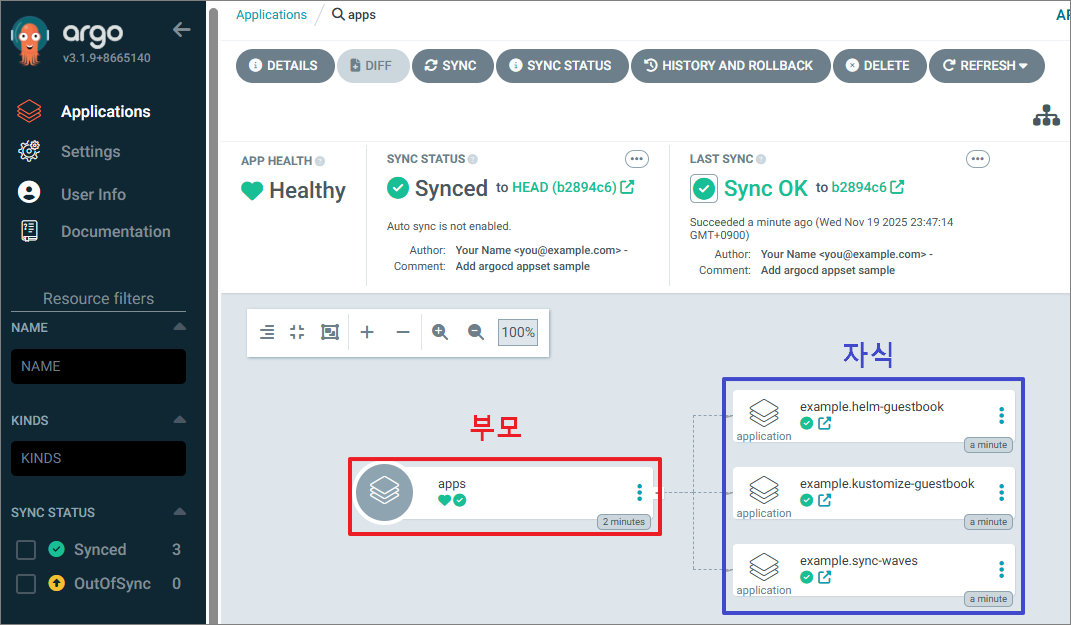Click the fit-to-frame icon in graph toolbar
The width and height of the screenshot is (1071, 625).
(x=330, y=333)
